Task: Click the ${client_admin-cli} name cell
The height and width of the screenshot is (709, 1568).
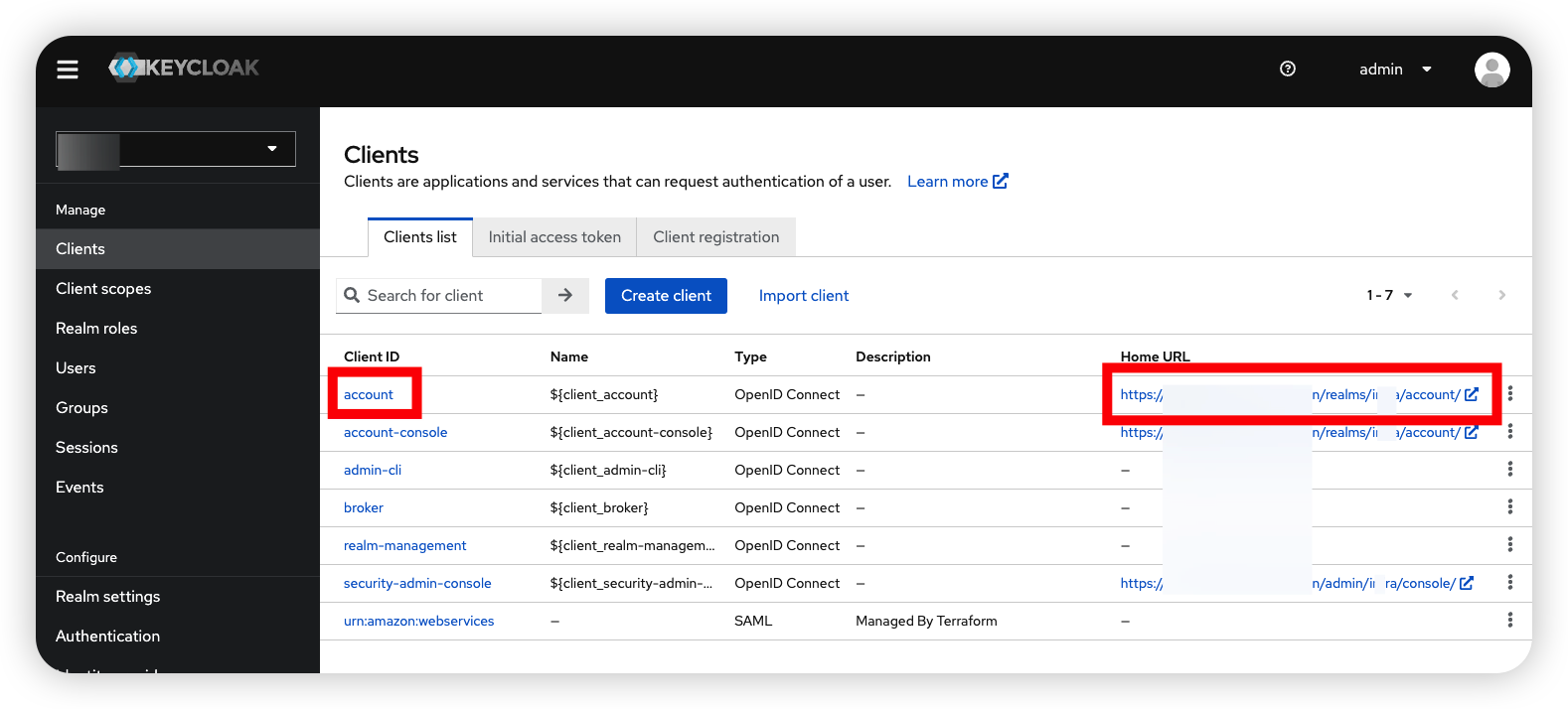Action: coord(608,471)
